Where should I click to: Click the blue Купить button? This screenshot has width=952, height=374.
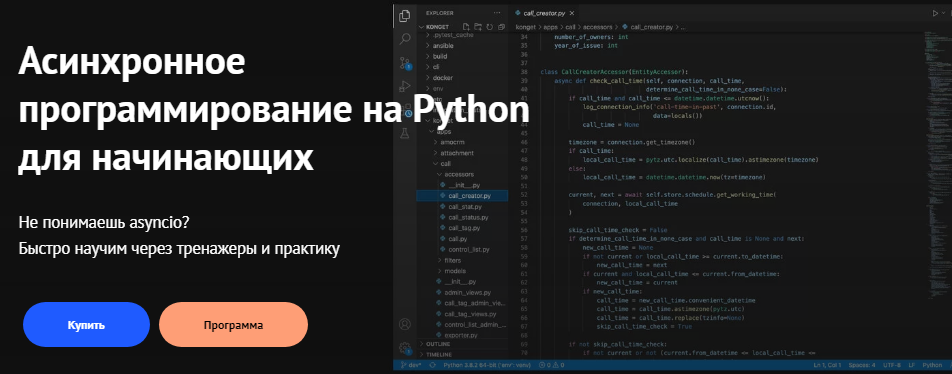(86, 325)
